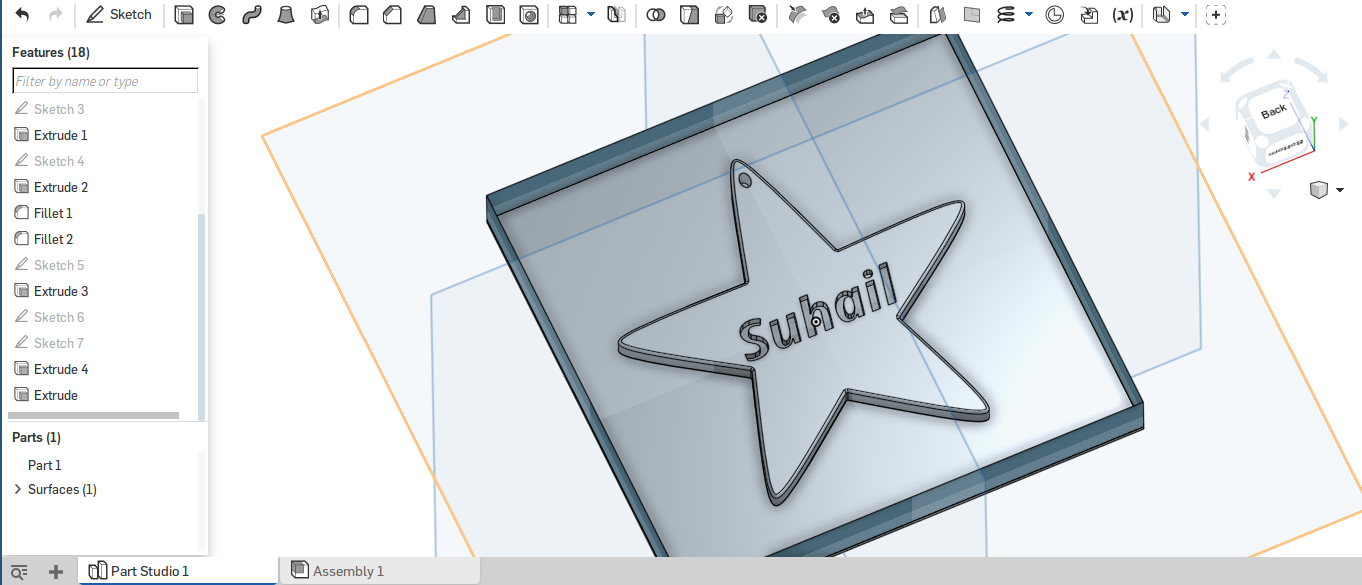
Task: Select Fillet 2 in the feature list
Action: 53,239
